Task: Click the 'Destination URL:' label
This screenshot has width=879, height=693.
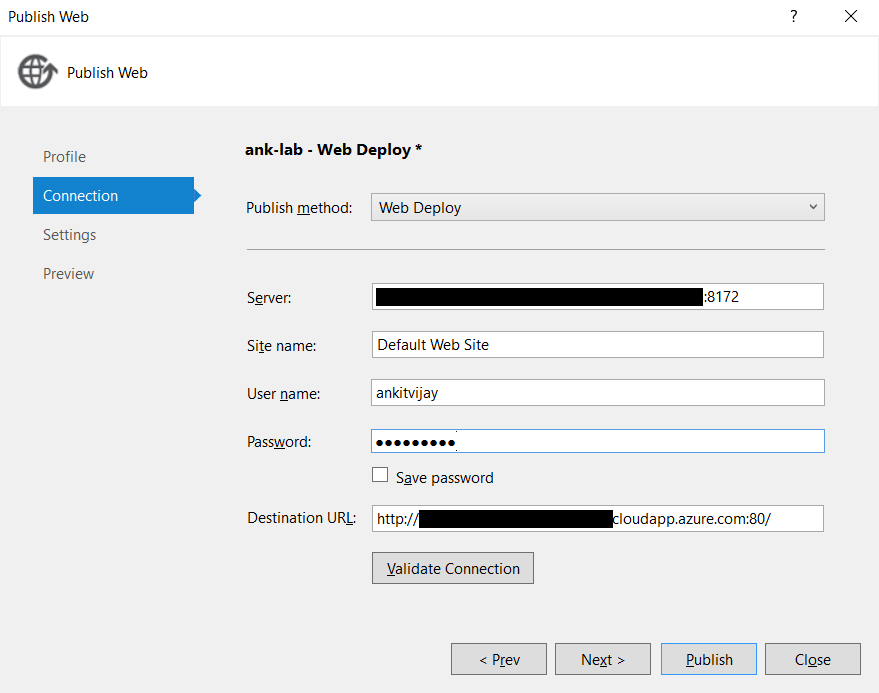Action: [302, 518]
